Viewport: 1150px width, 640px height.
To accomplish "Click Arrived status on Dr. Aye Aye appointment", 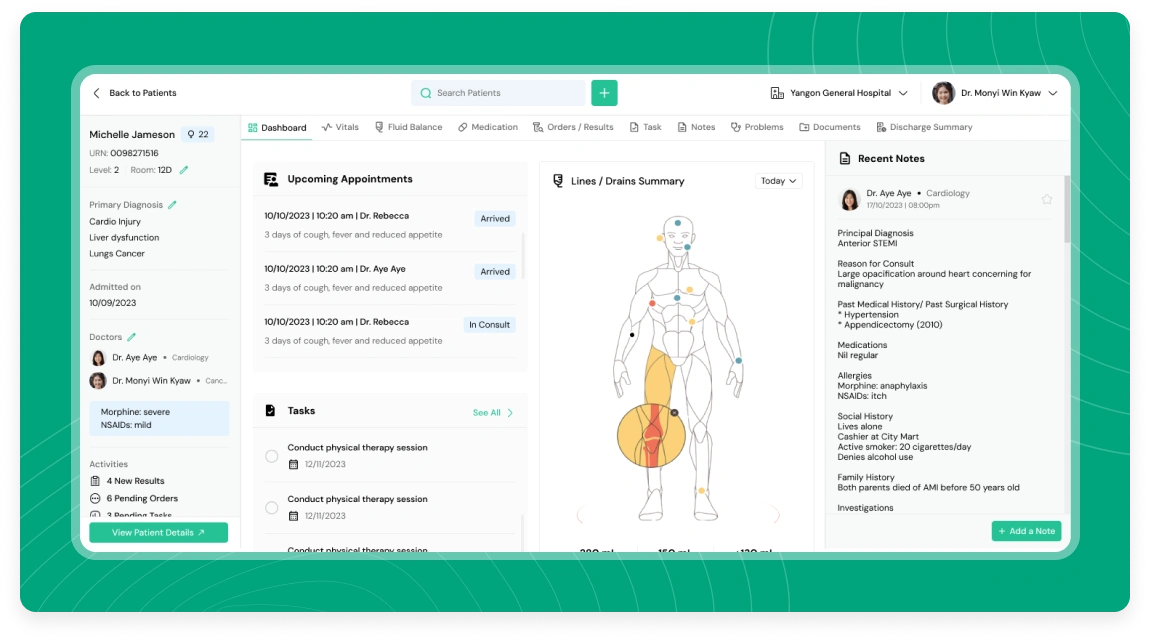I will pos(495,271).
